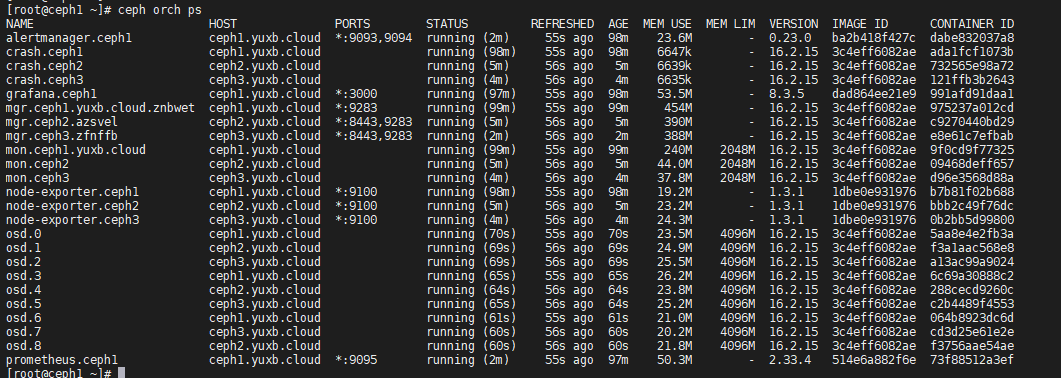
Task: Click the osd.8 daemon name
Action: (x=23, y=346)
